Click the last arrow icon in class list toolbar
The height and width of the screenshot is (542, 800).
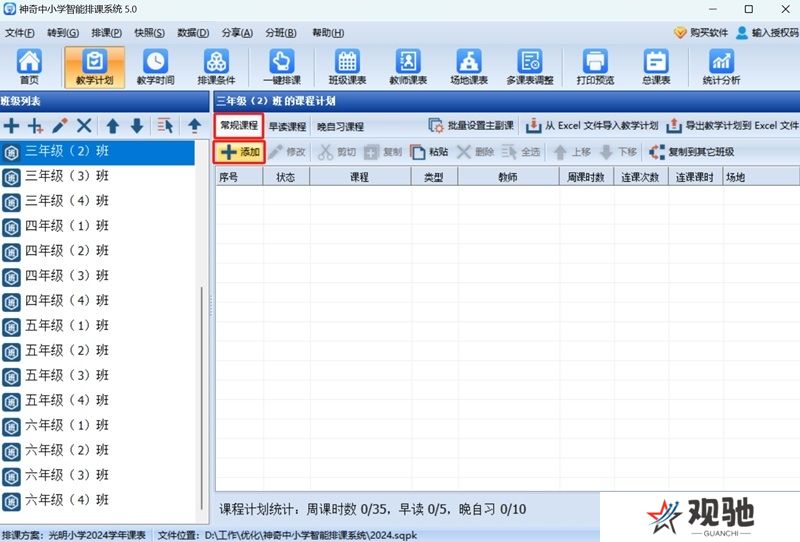pos(194,126)
